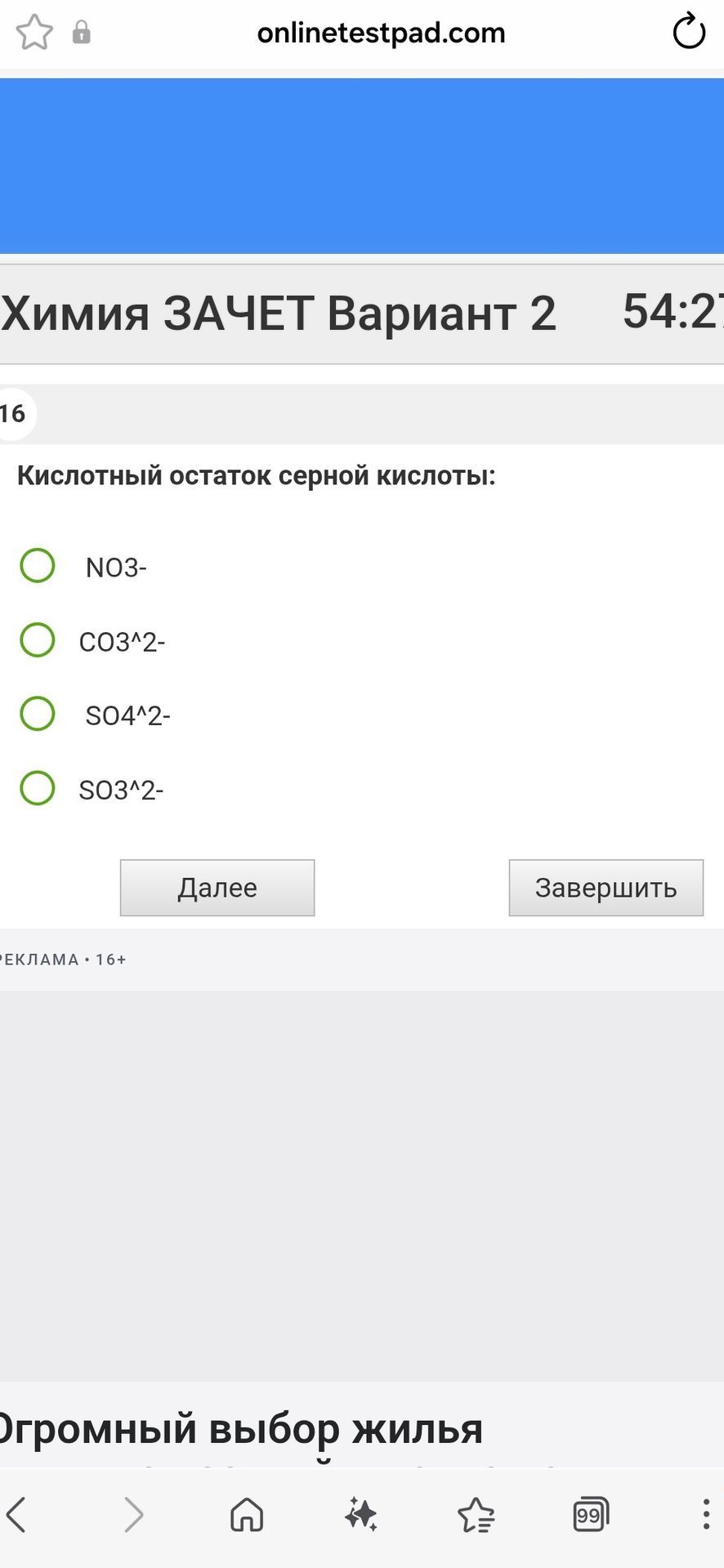The width and height of the screenshot is (724, 1568).
Task: Open the bookmarks list star icon
Action: (476, 1515)
